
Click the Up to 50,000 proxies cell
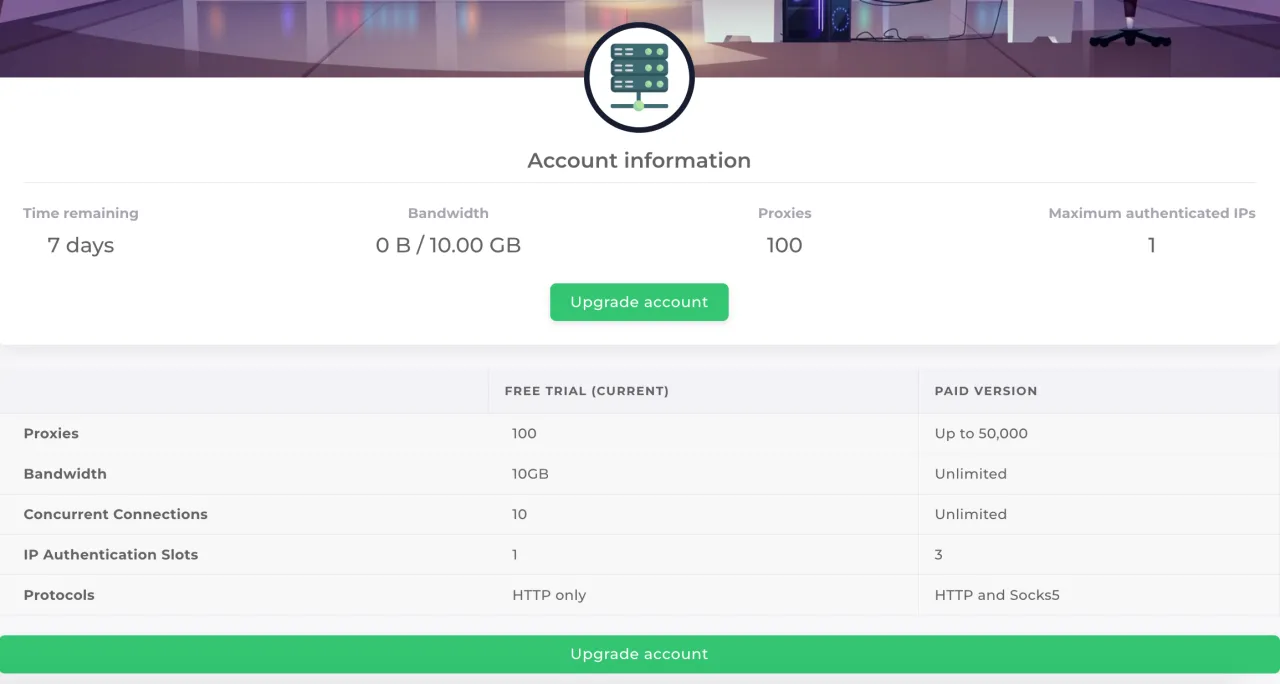coord(980,434)
